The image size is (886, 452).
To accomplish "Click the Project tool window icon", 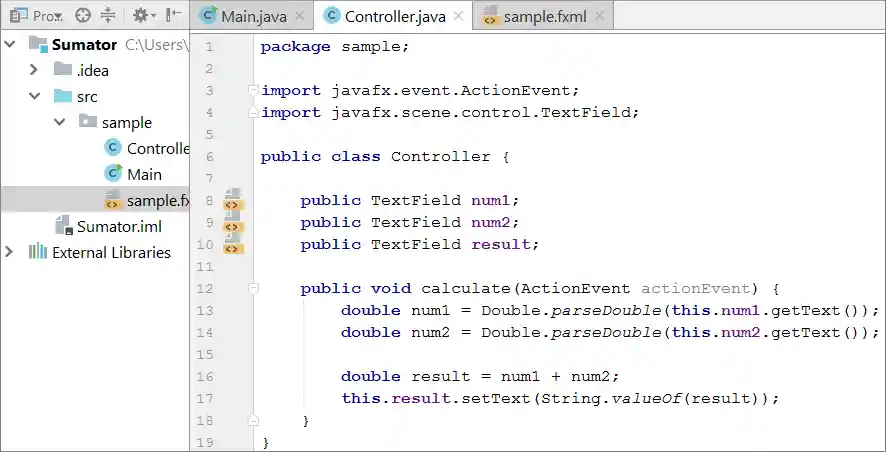I will tap(19, 16).
